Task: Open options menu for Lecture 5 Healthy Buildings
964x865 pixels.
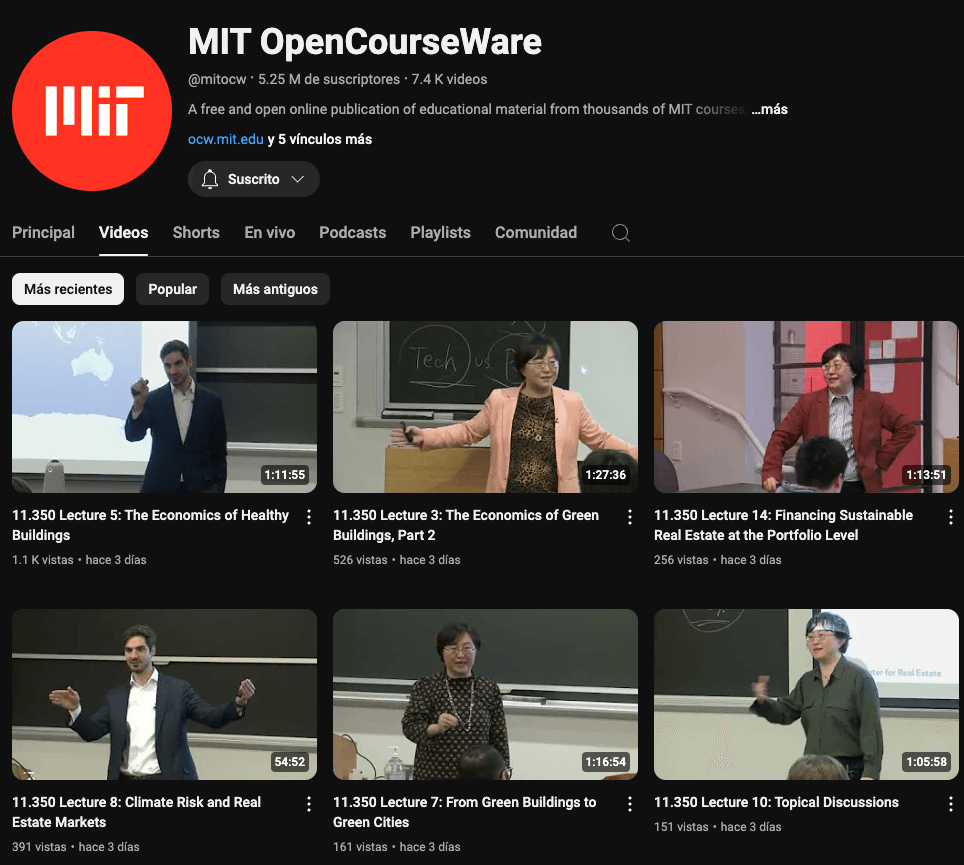Action: 309,517
